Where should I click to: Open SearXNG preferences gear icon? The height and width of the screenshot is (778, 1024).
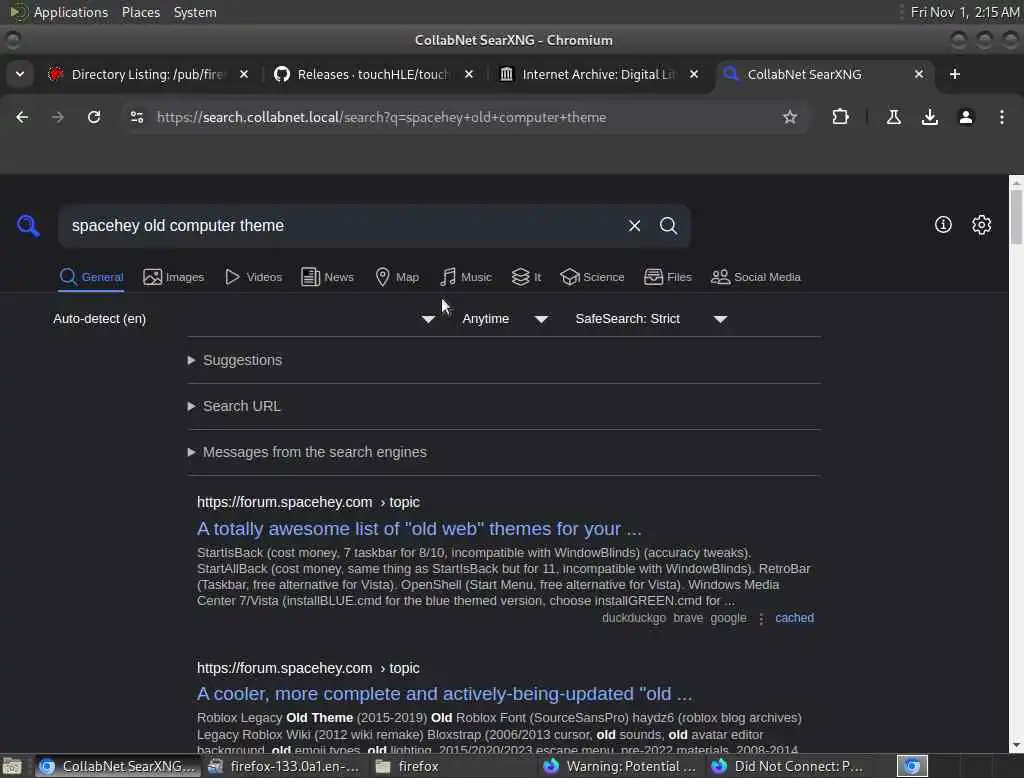981,225
